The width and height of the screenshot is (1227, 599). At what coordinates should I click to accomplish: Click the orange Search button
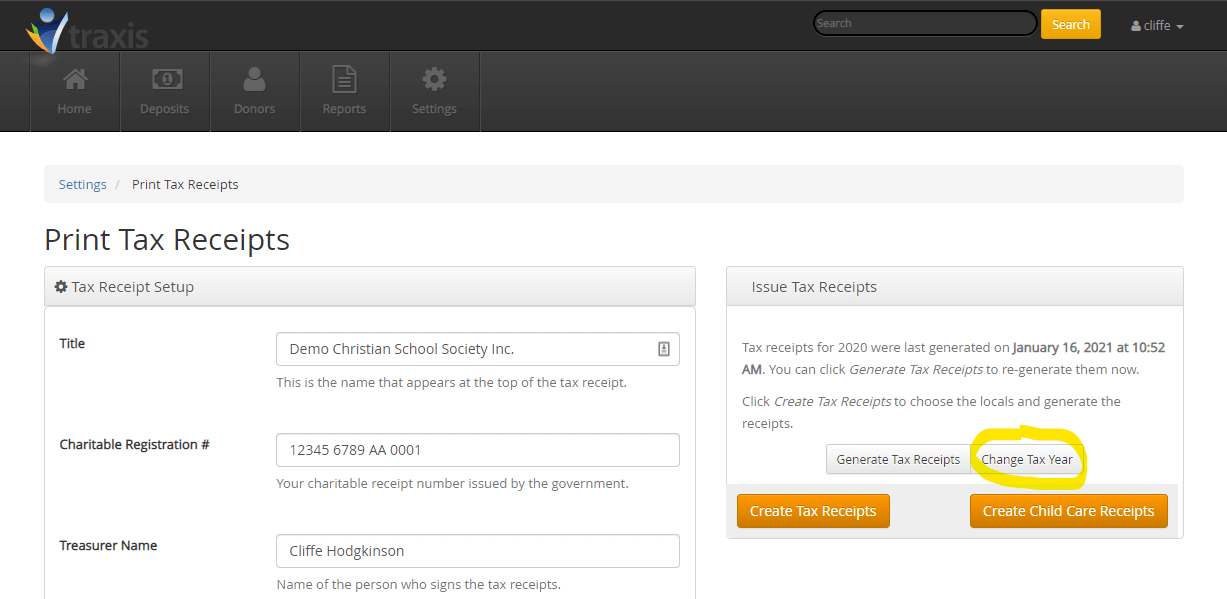(1071, 24)
